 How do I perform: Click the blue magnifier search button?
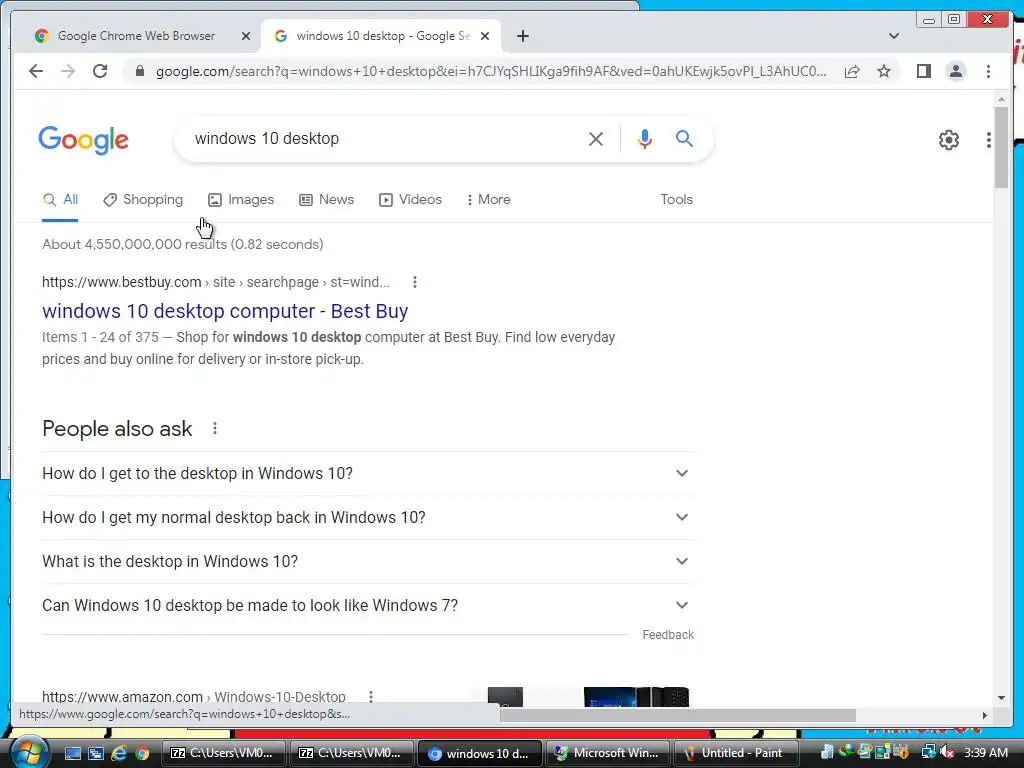[684, 138]
